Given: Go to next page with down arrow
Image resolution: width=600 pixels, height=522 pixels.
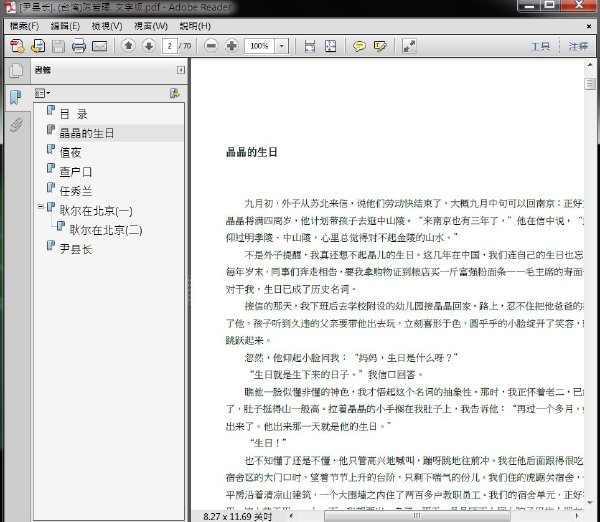Looking at the screenshot, I should [149, 46].
